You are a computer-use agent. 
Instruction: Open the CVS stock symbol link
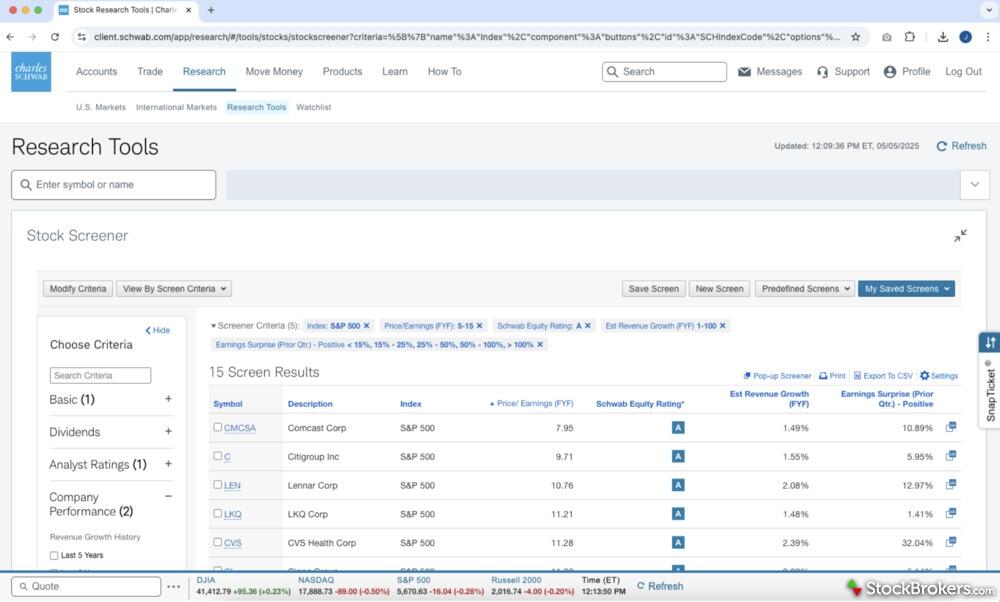(233, 543)
